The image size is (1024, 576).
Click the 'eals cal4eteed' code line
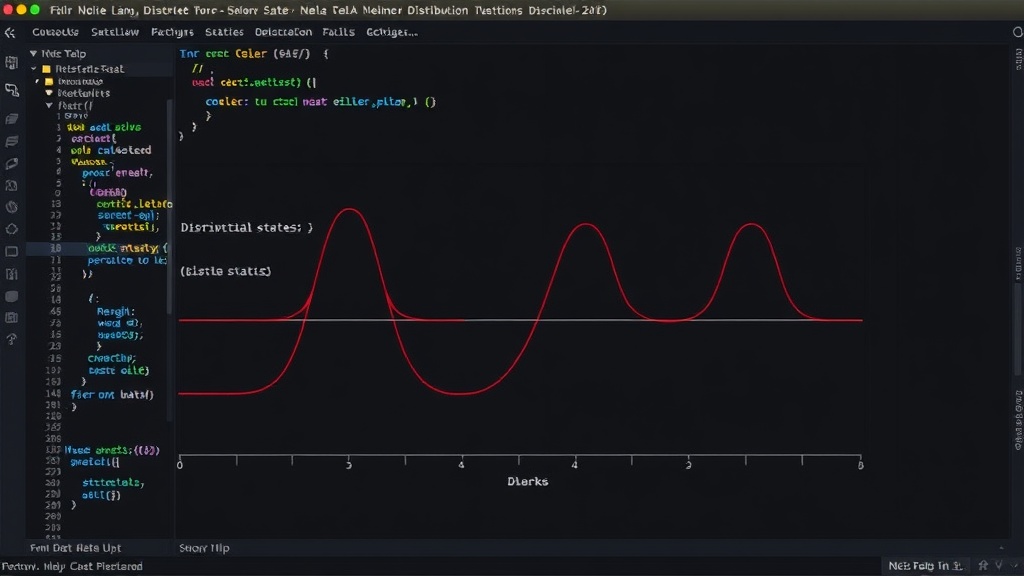111,150
